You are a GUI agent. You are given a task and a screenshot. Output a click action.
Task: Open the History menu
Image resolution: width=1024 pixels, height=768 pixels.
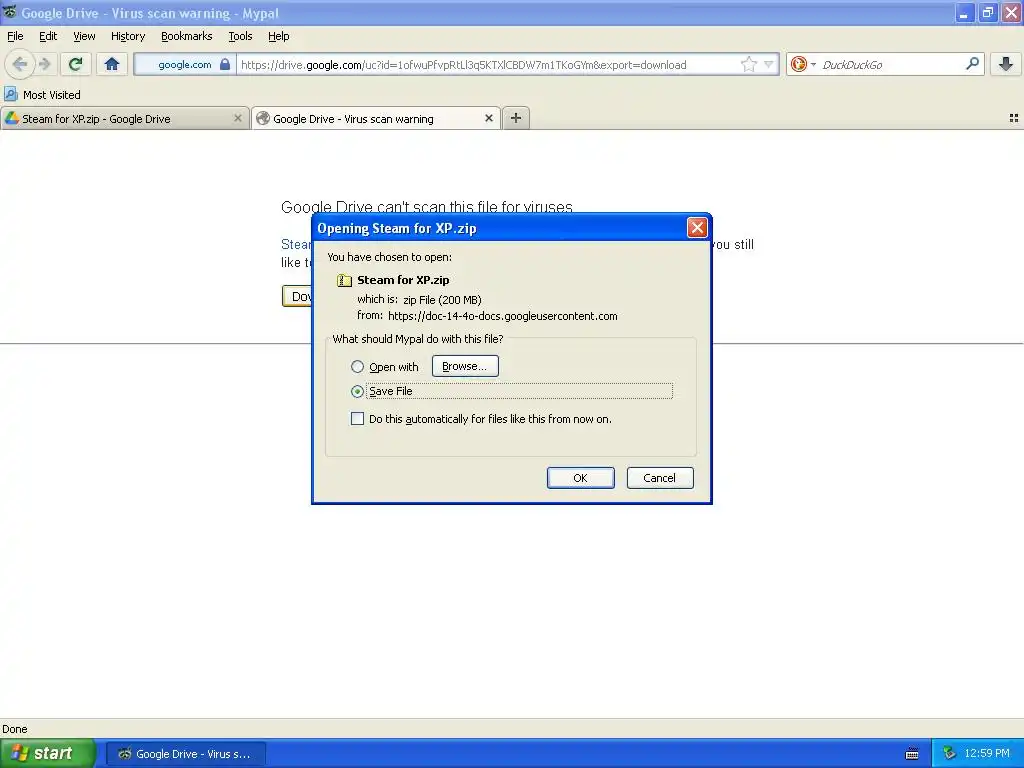pos(128,36)
